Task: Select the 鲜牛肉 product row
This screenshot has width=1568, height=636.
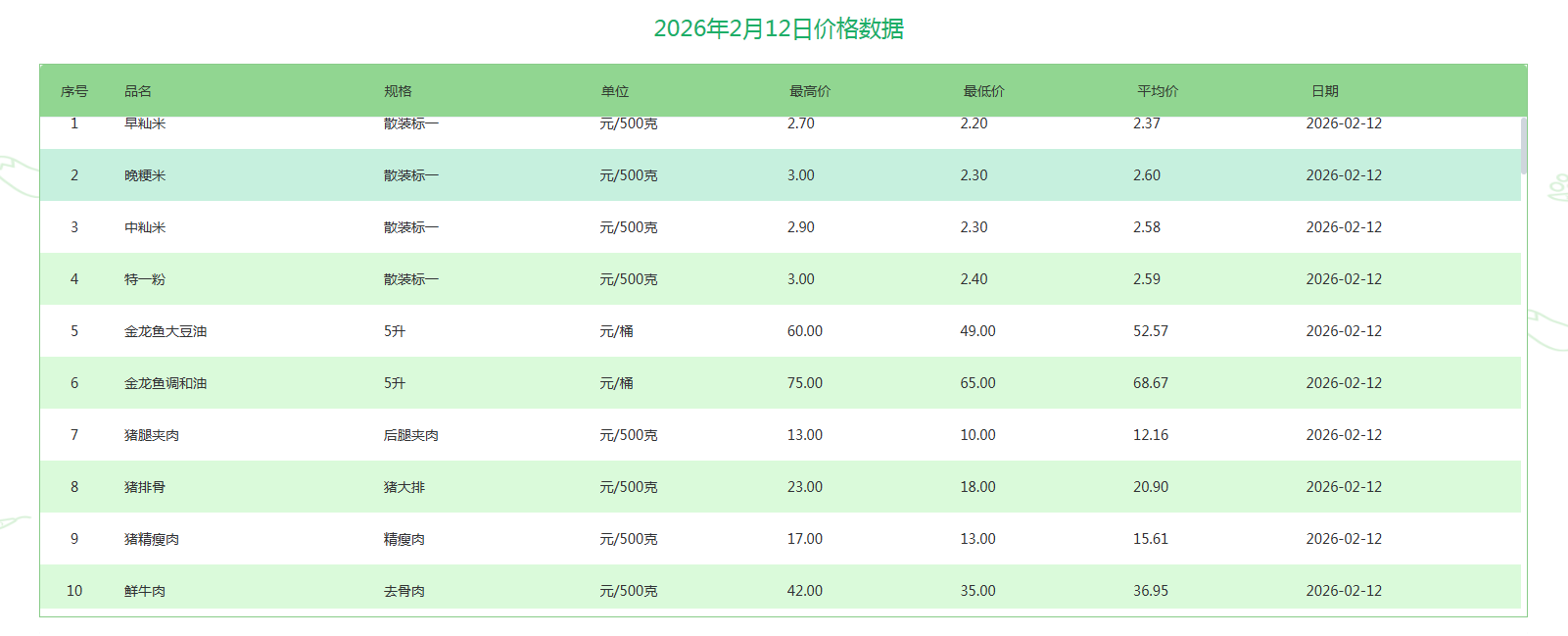Action: click(145, 591)
